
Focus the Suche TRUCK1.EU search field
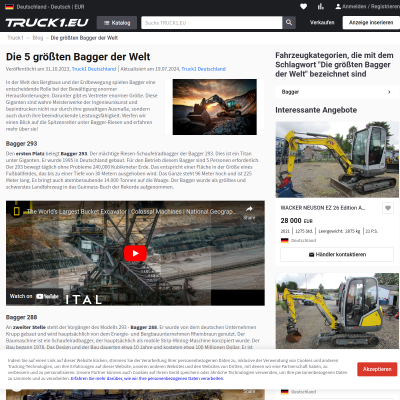click(212, 23)
